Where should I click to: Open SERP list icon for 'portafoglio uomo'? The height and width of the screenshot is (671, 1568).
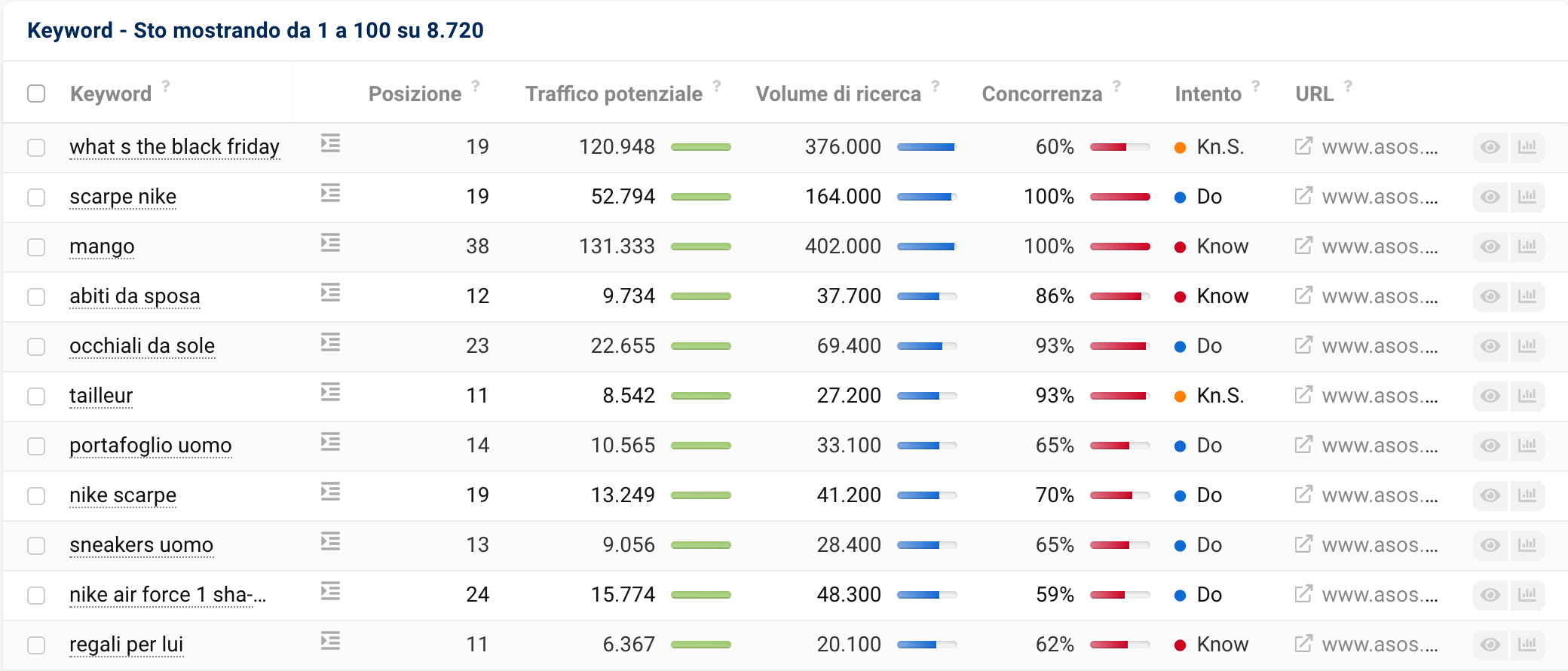click(330, 442)
